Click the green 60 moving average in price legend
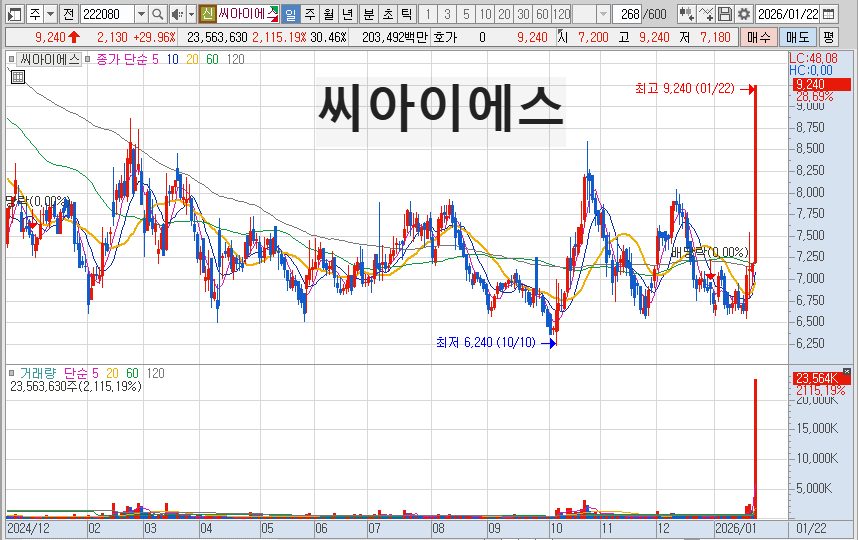 click(212, 59)
